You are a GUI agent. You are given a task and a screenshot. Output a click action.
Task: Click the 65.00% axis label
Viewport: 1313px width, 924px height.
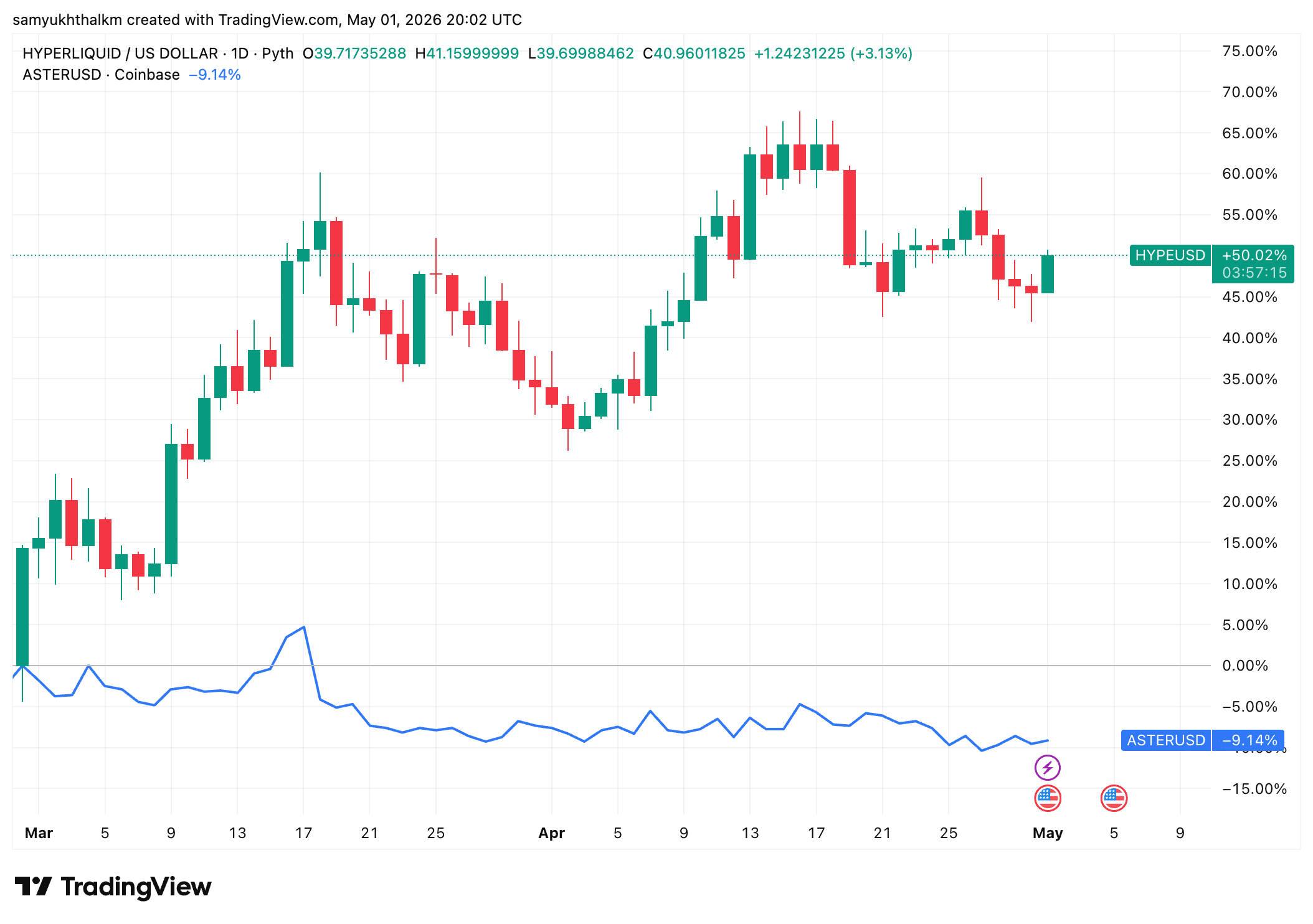1249,133
